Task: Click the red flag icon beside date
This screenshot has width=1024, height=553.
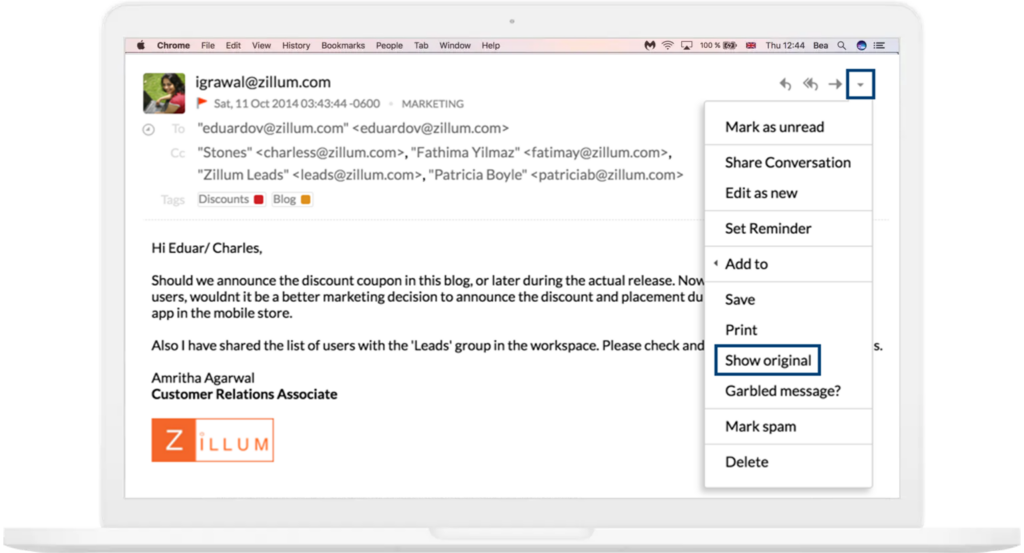Action: tap(202, 103)
